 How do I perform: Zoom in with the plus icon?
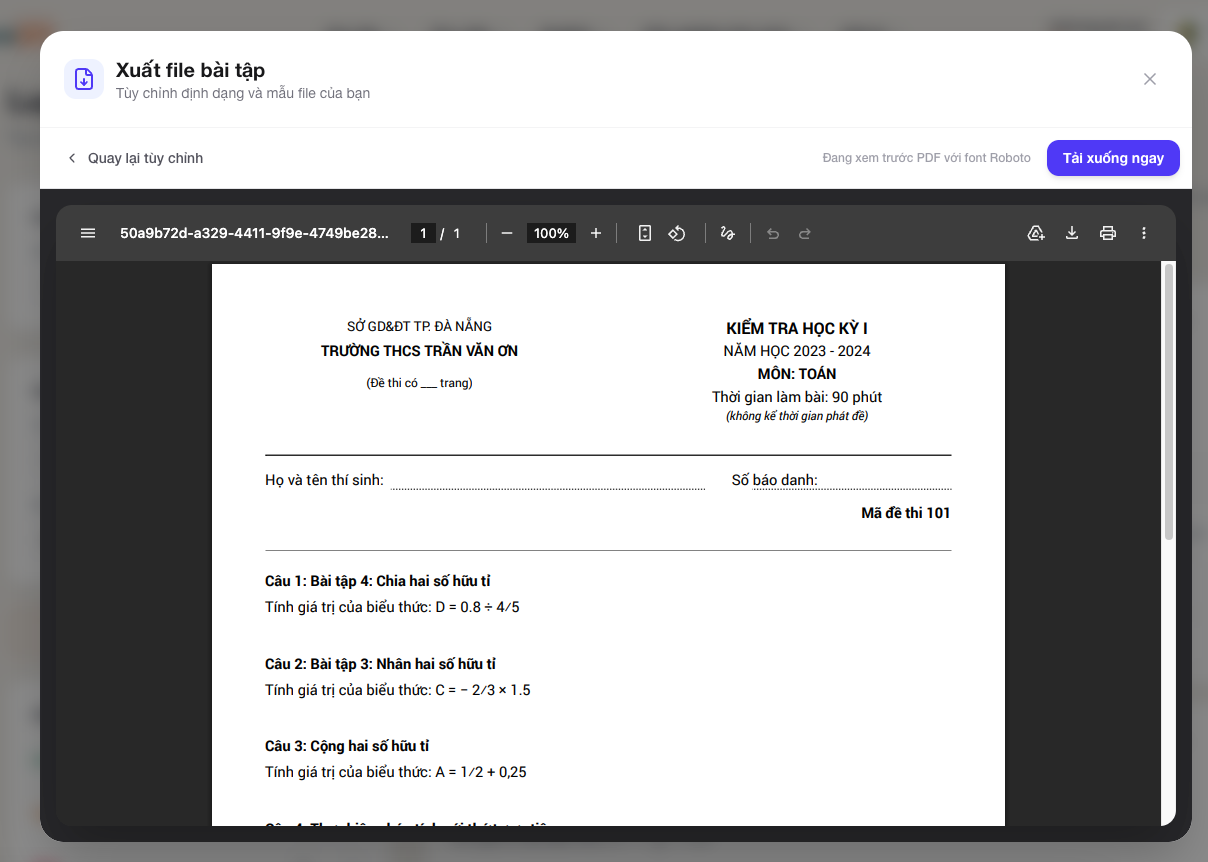point(596,233)
